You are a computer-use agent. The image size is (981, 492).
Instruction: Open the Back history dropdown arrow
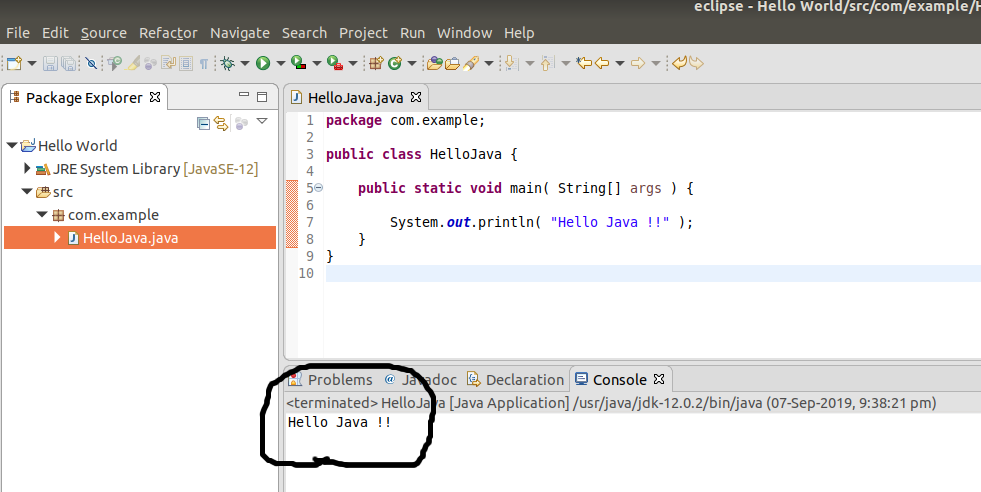click(619, 63)
